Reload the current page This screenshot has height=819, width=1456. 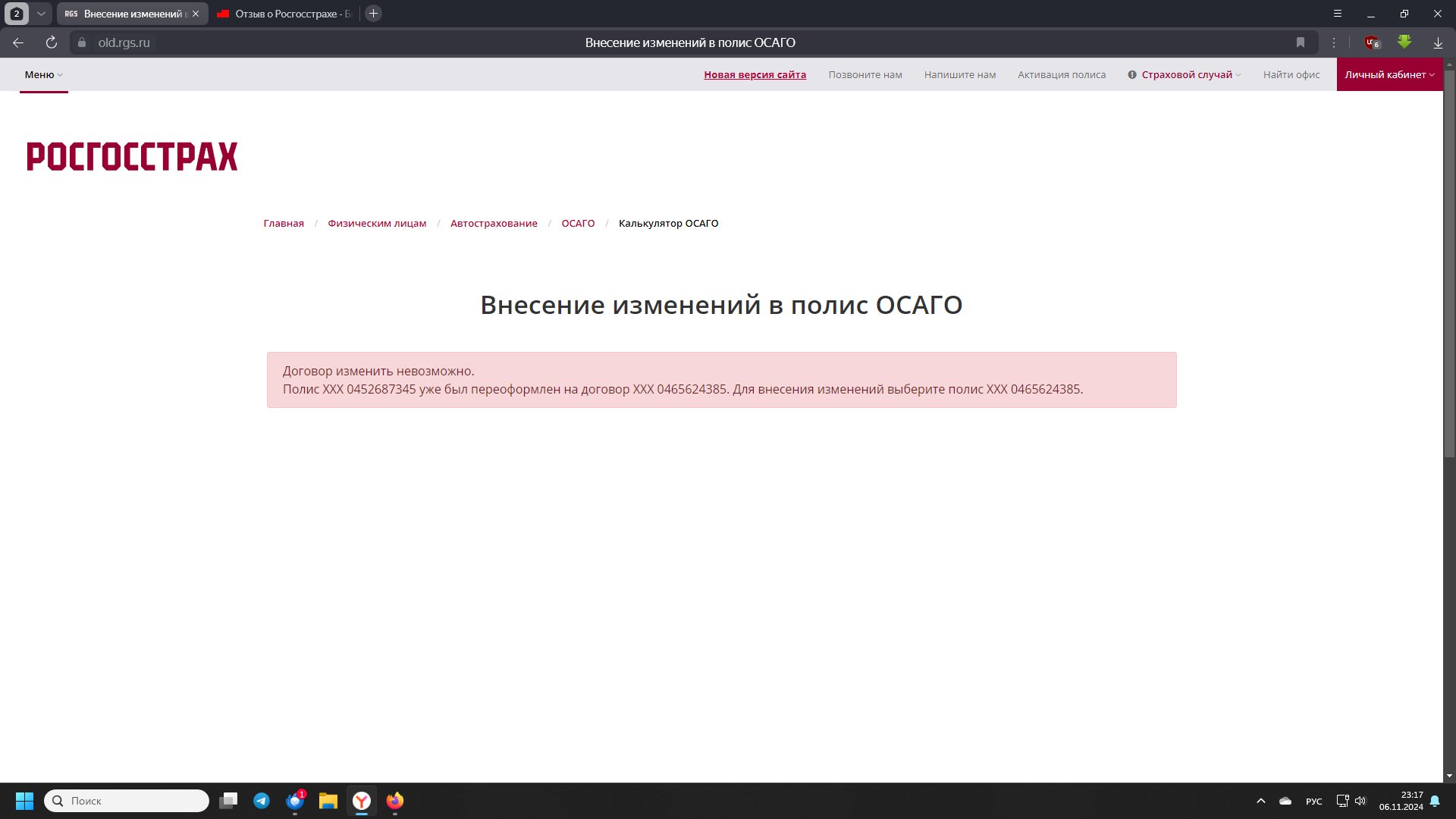pos(51,43)
